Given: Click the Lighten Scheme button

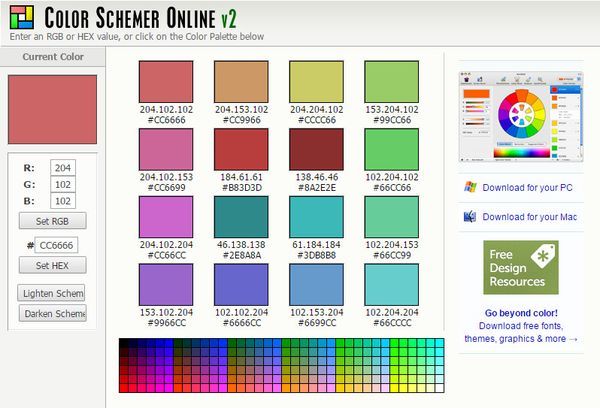Looking at the screenshot, I should pyautogui.click(x=51, y=293).
